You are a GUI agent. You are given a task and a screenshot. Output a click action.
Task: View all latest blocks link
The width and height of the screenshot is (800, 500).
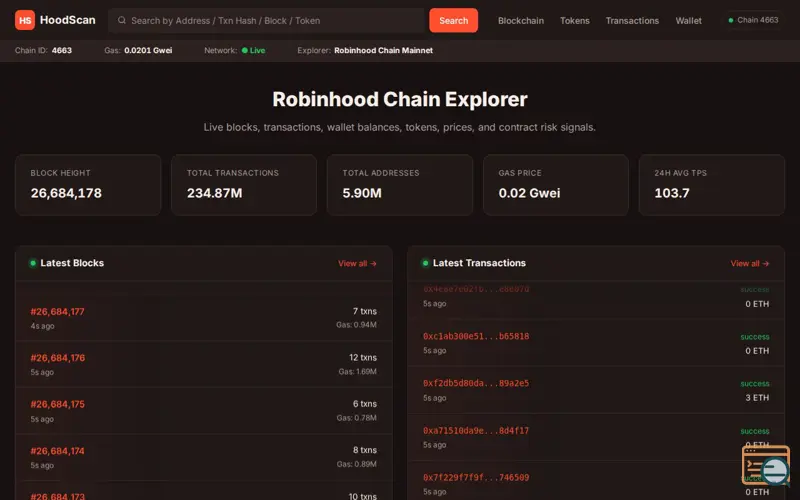coord(357,263)
